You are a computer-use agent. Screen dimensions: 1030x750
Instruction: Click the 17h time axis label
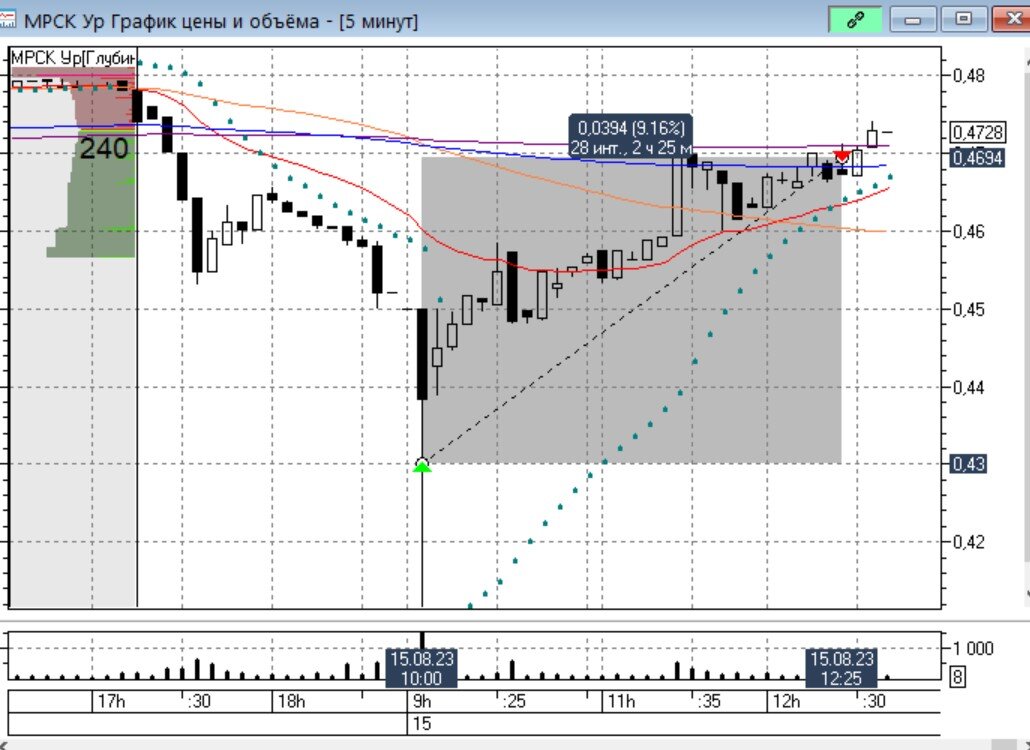[111, 701]
